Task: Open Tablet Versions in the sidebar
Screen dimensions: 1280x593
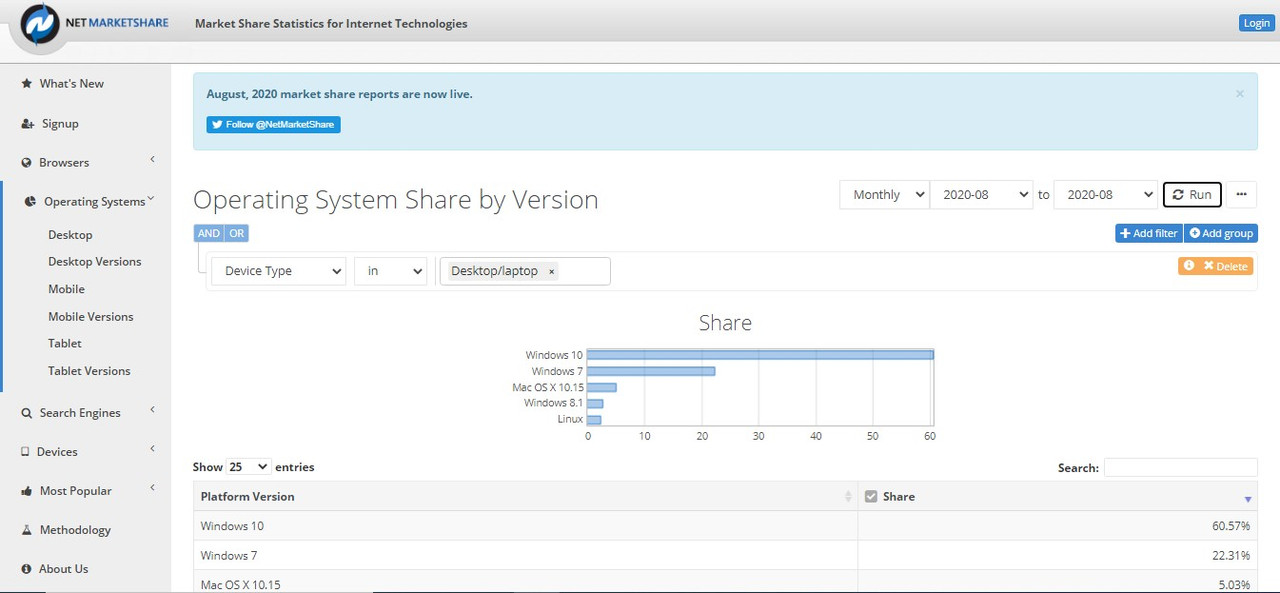Action: (x=89, y=371)
